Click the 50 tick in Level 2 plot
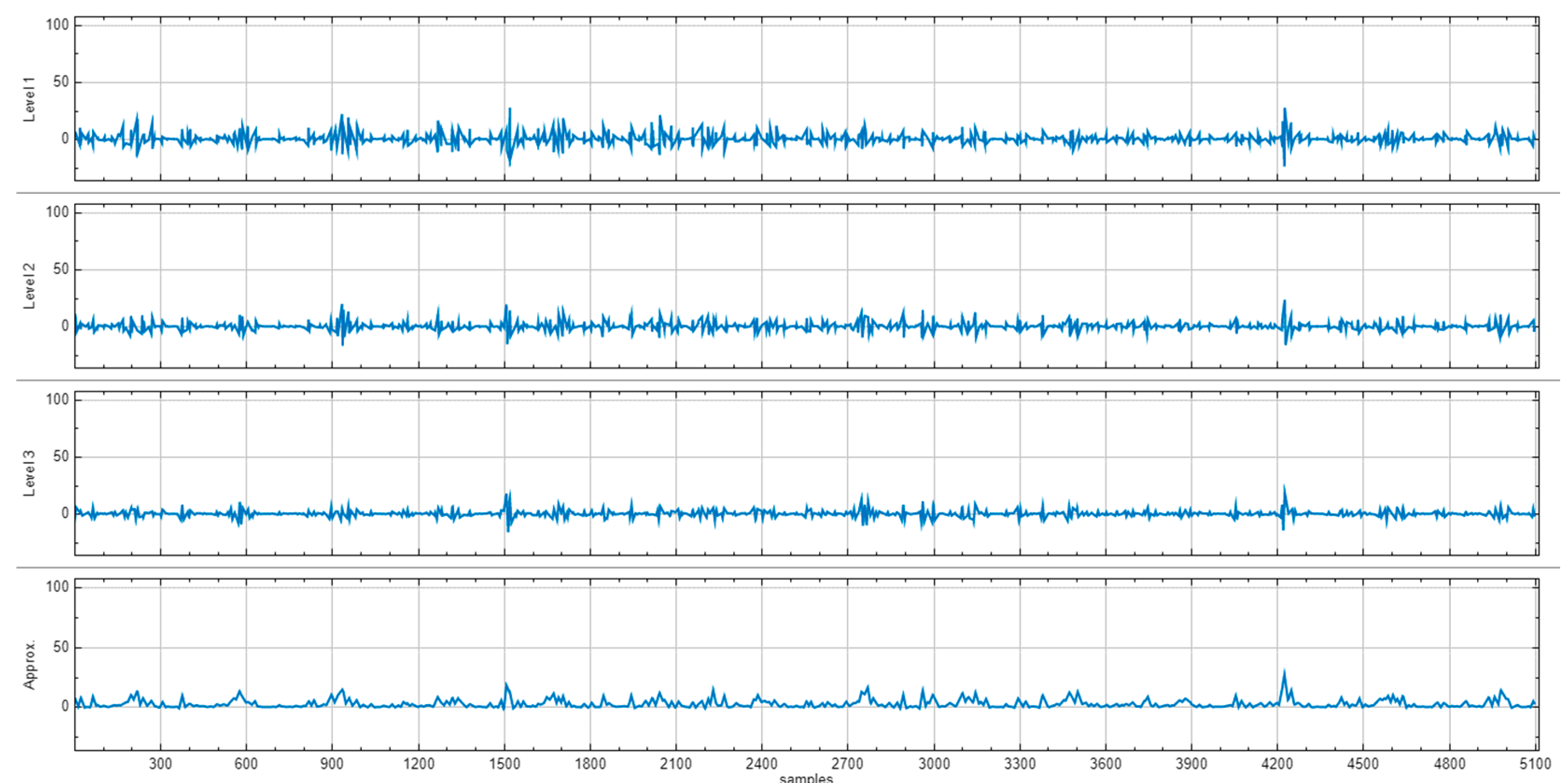1568x783 pixels. point(61,269)
